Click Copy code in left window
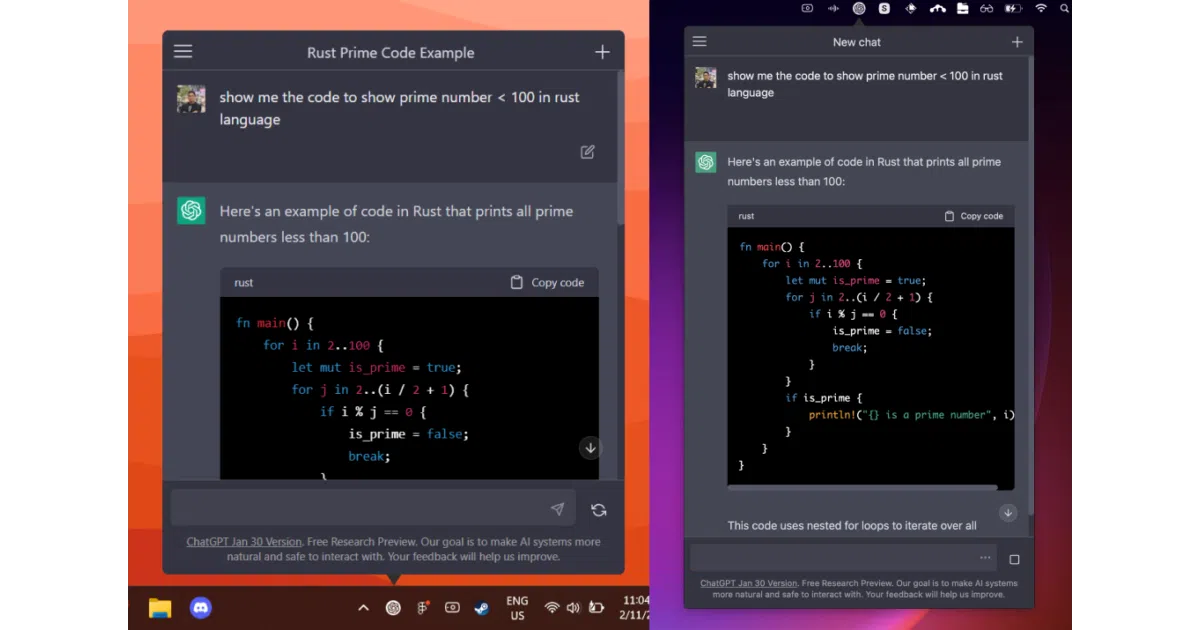 [547, 282]
